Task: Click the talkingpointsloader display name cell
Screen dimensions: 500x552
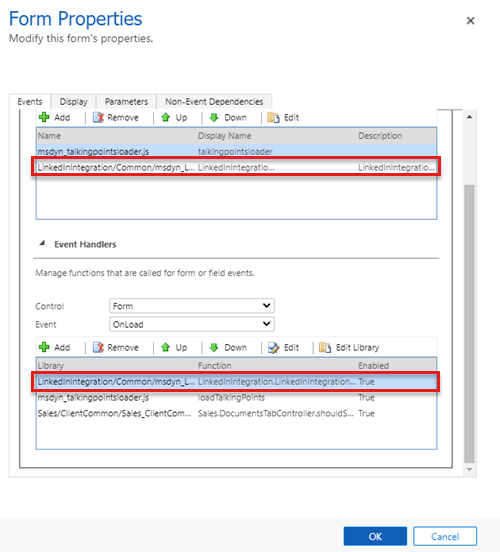Action: point(235,151)
